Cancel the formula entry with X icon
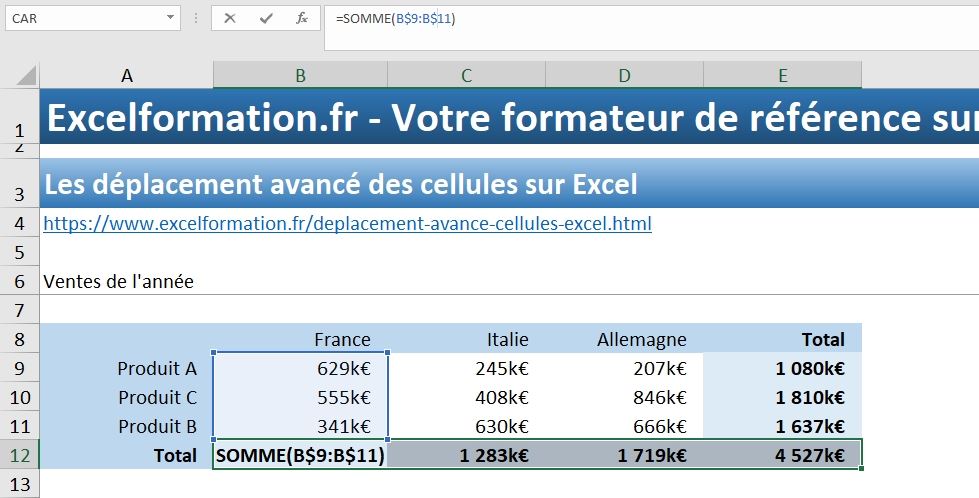 pyautogui.click(x=230, y=19)
